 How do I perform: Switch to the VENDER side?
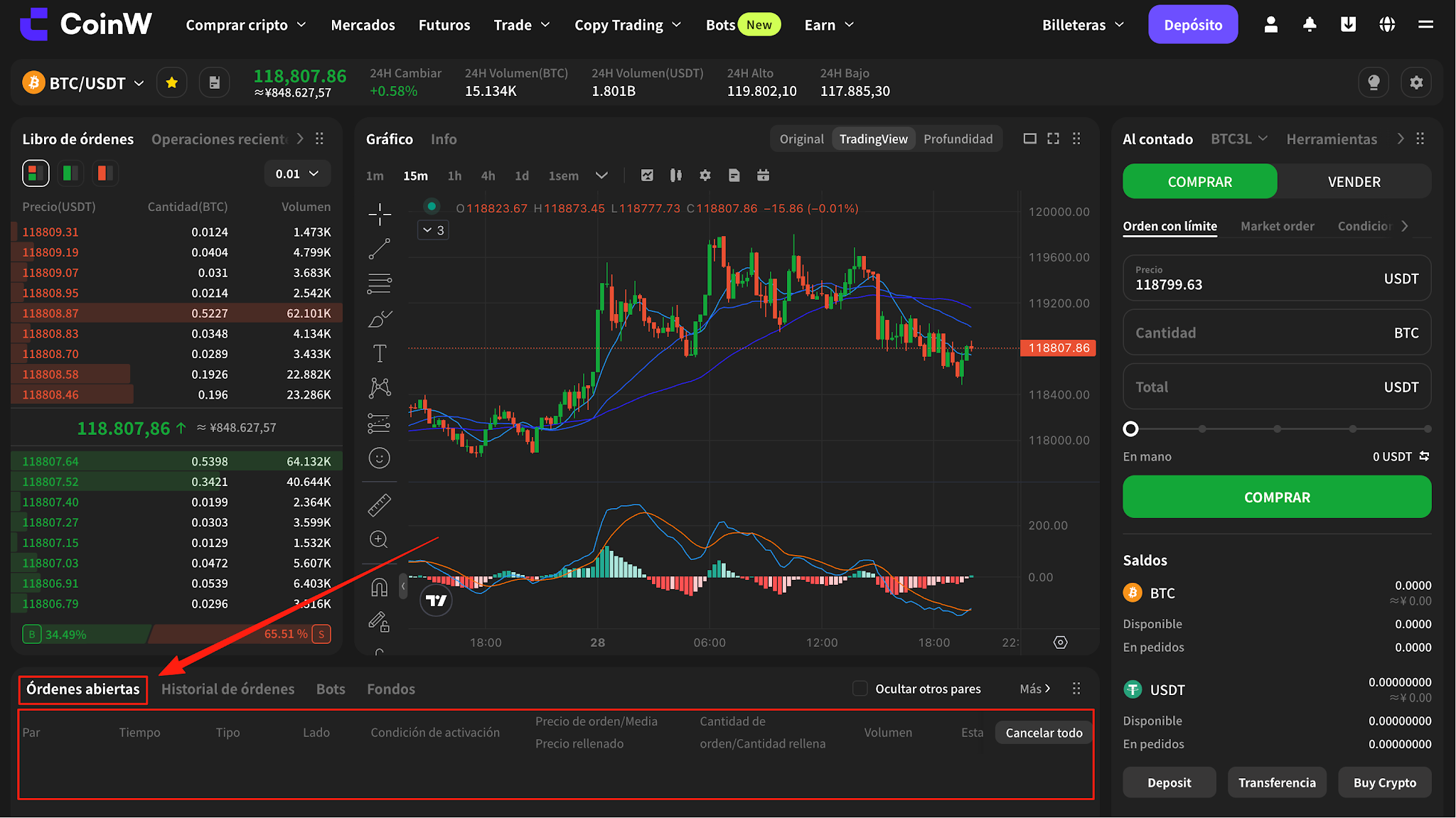1354,182
